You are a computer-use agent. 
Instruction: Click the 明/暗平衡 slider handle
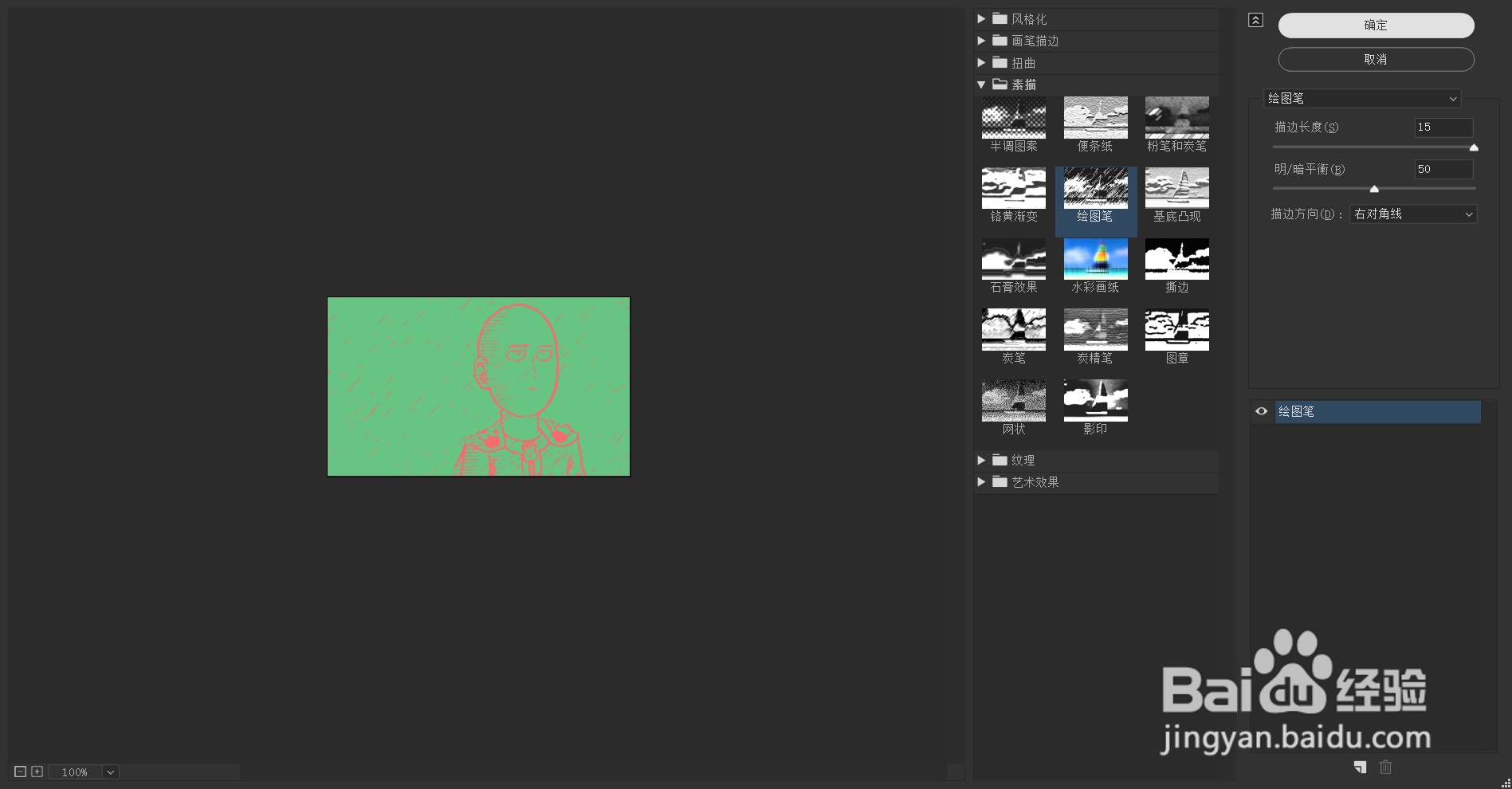[1374, 189]
